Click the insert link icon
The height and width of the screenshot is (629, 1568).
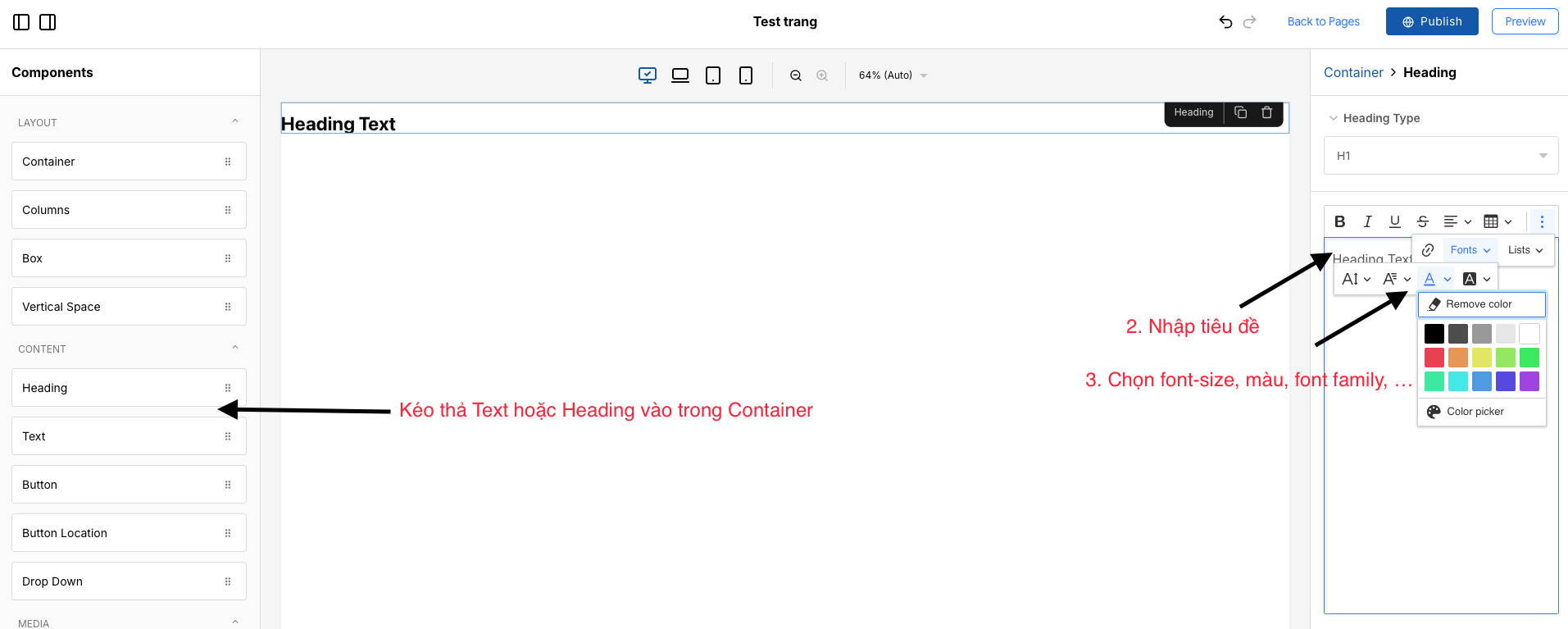pyautogui.click(x=1428, y=250)
